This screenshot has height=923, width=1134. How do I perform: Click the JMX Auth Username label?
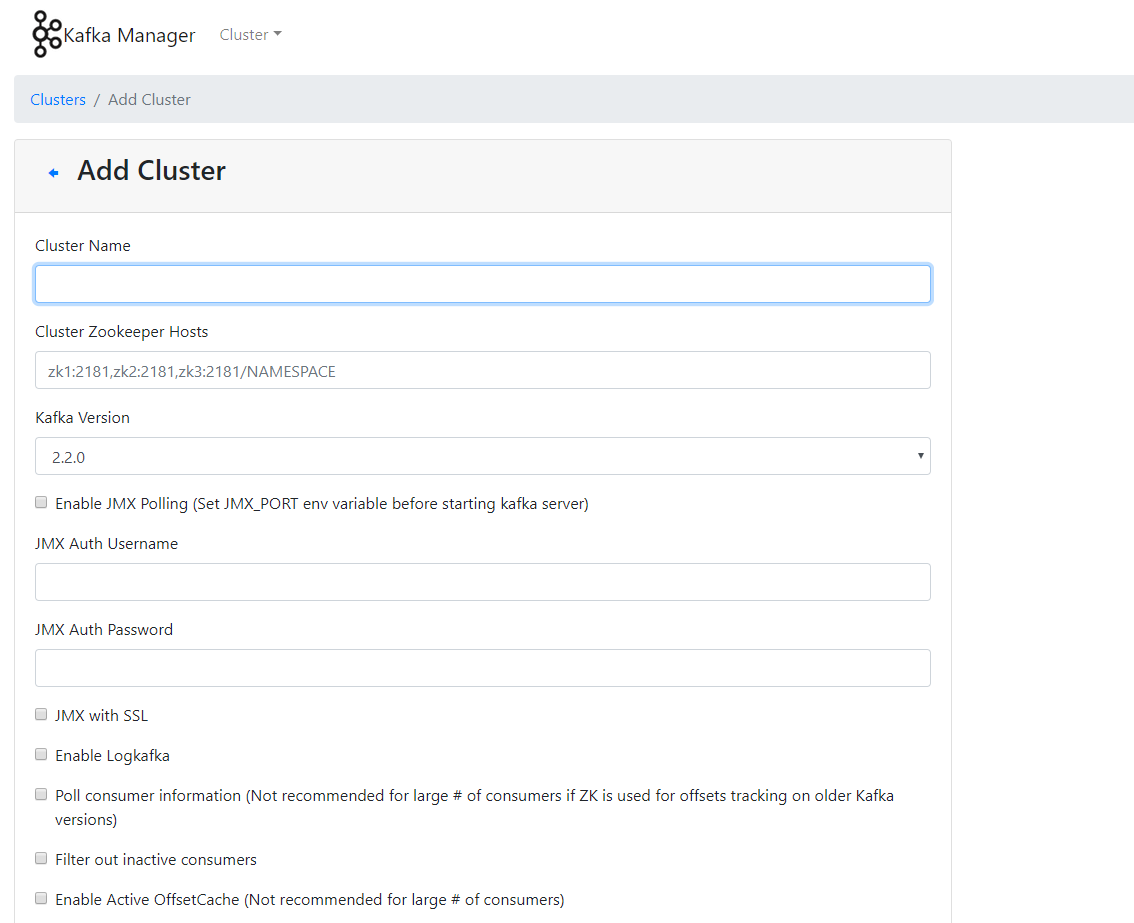pyautogui.click(x=106, y=544)
